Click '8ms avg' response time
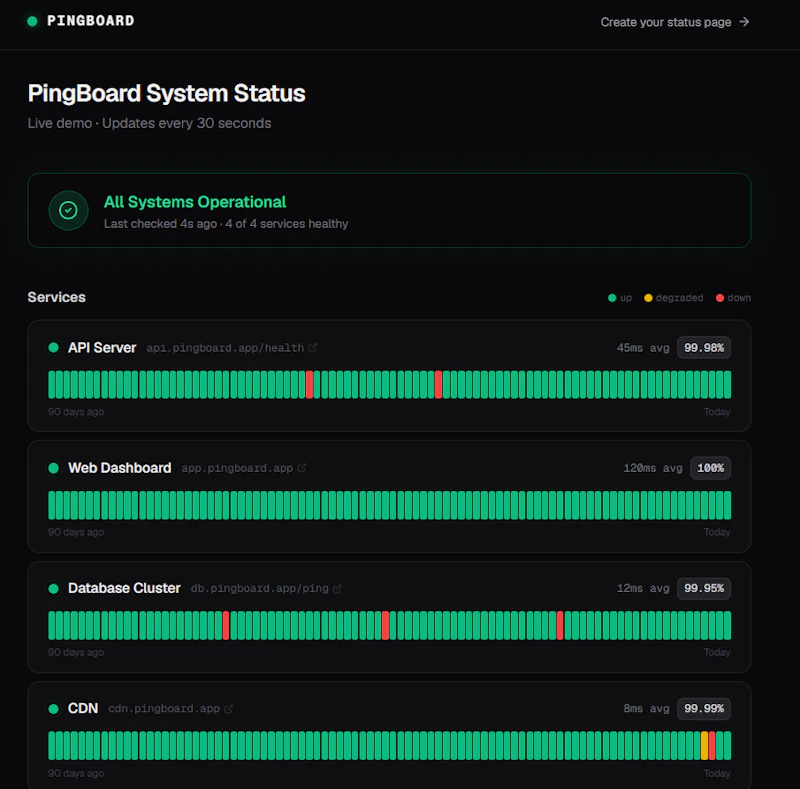 (646, 709)
